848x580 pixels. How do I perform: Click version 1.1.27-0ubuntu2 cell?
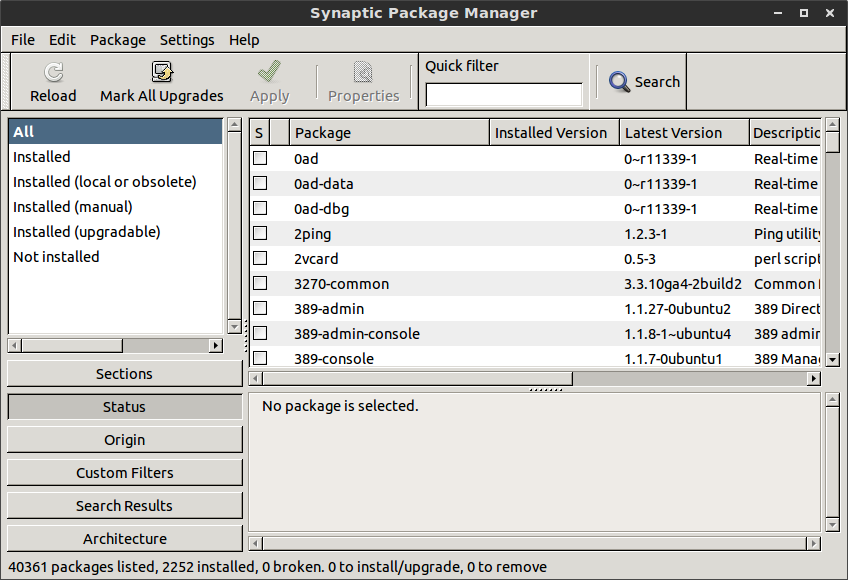pos(677,309)
